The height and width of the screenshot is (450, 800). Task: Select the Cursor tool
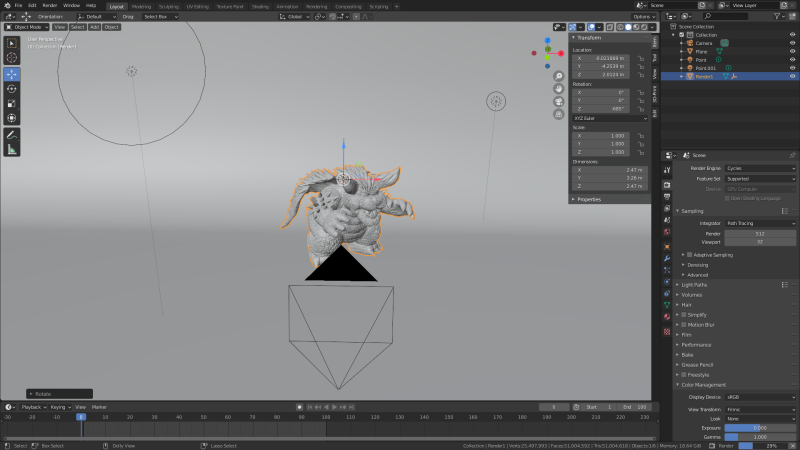click(x=12, y=58)
